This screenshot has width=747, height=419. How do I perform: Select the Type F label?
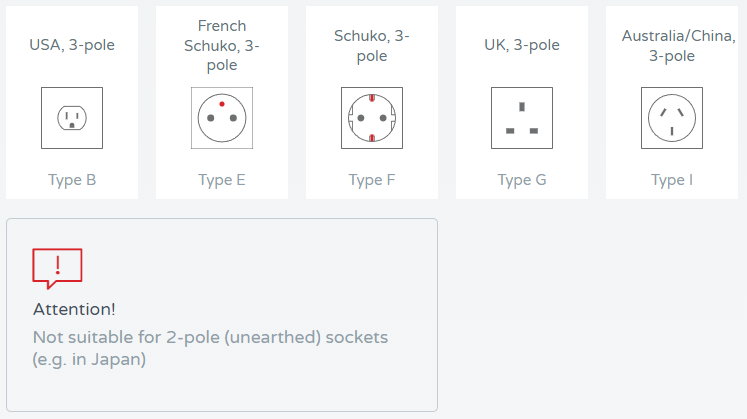coord(372,181)
